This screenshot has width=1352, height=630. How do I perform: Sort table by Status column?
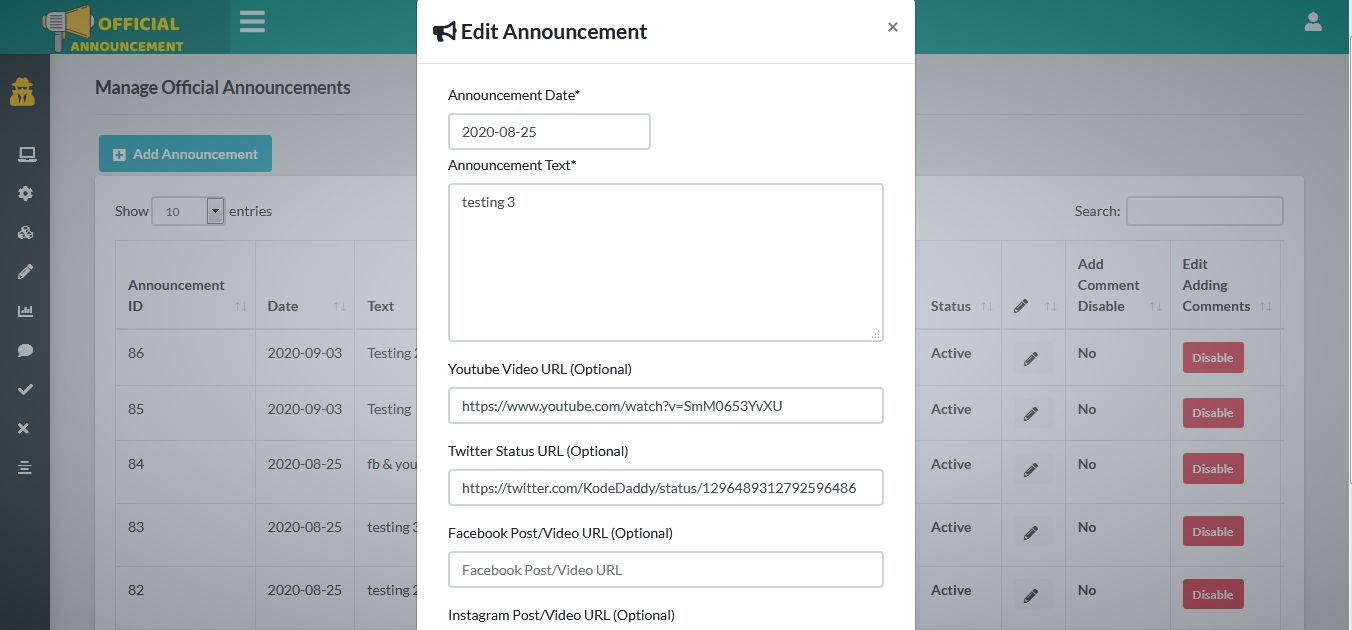tap(960, 306)
